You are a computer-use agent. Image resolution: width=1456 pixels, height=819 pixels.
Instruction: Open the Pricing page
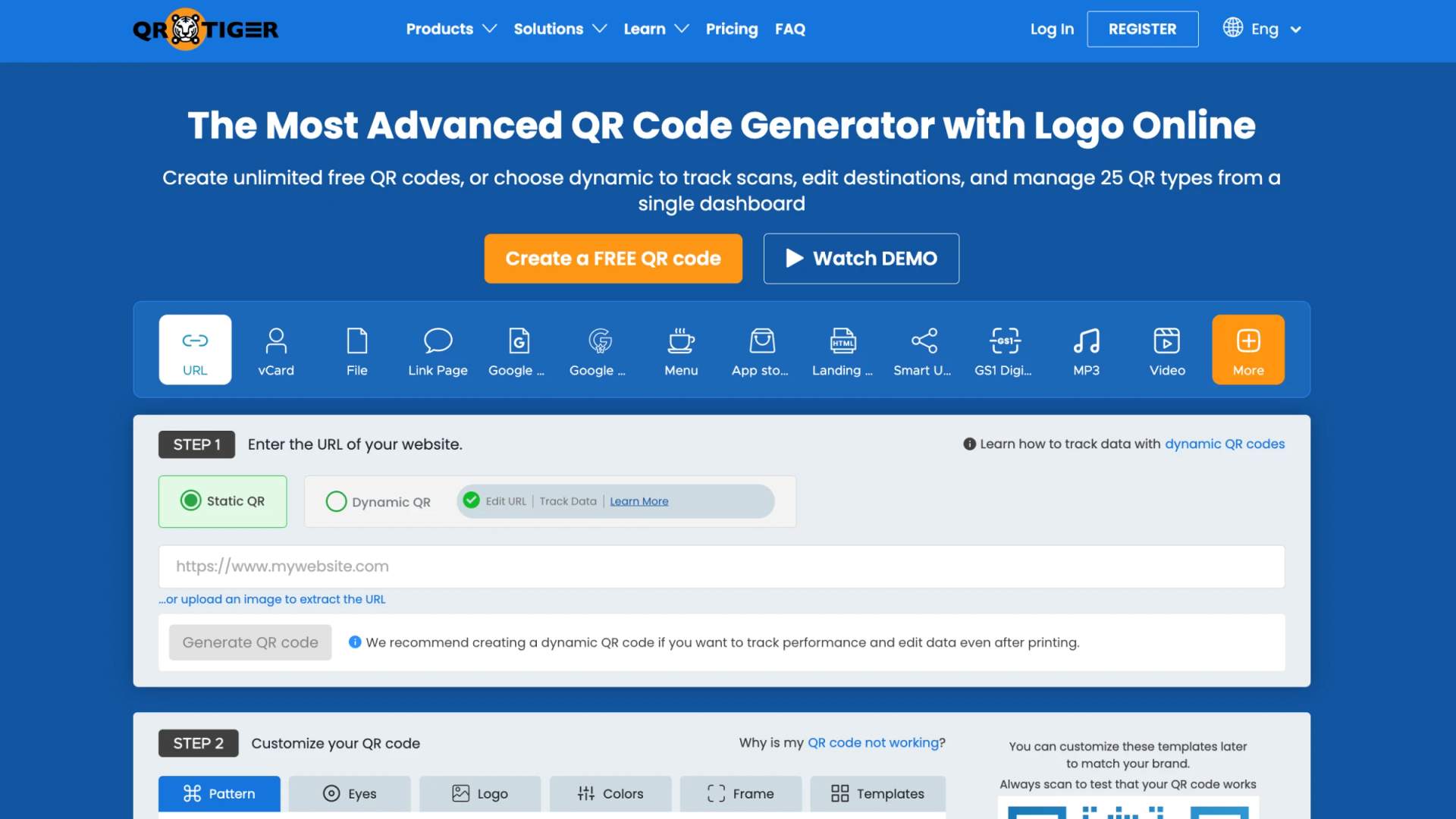(732, 29)
